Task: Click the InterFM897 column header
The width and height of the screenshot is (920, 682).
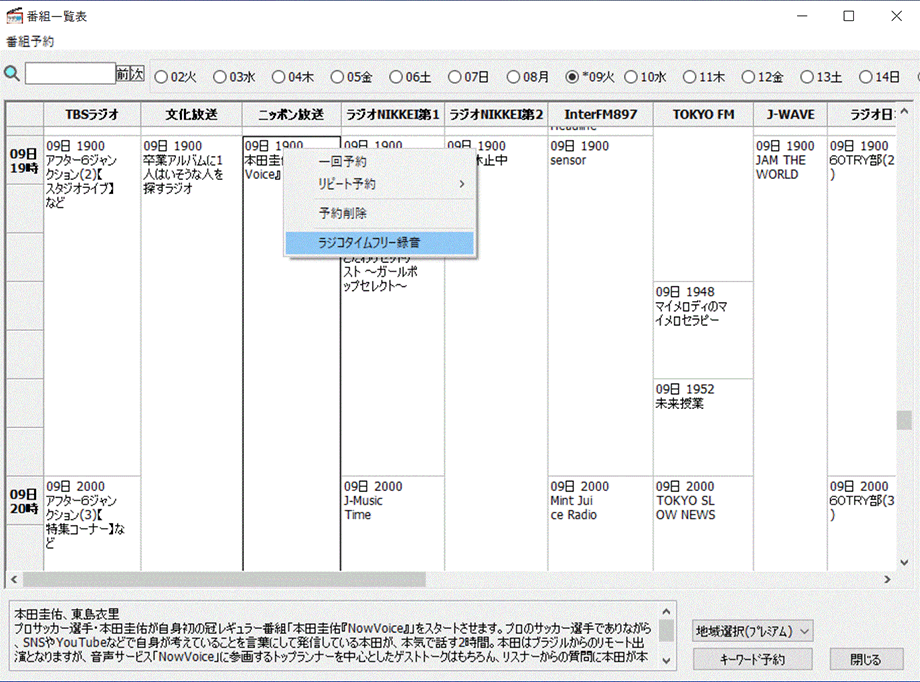Action: (x=600, y=114)
